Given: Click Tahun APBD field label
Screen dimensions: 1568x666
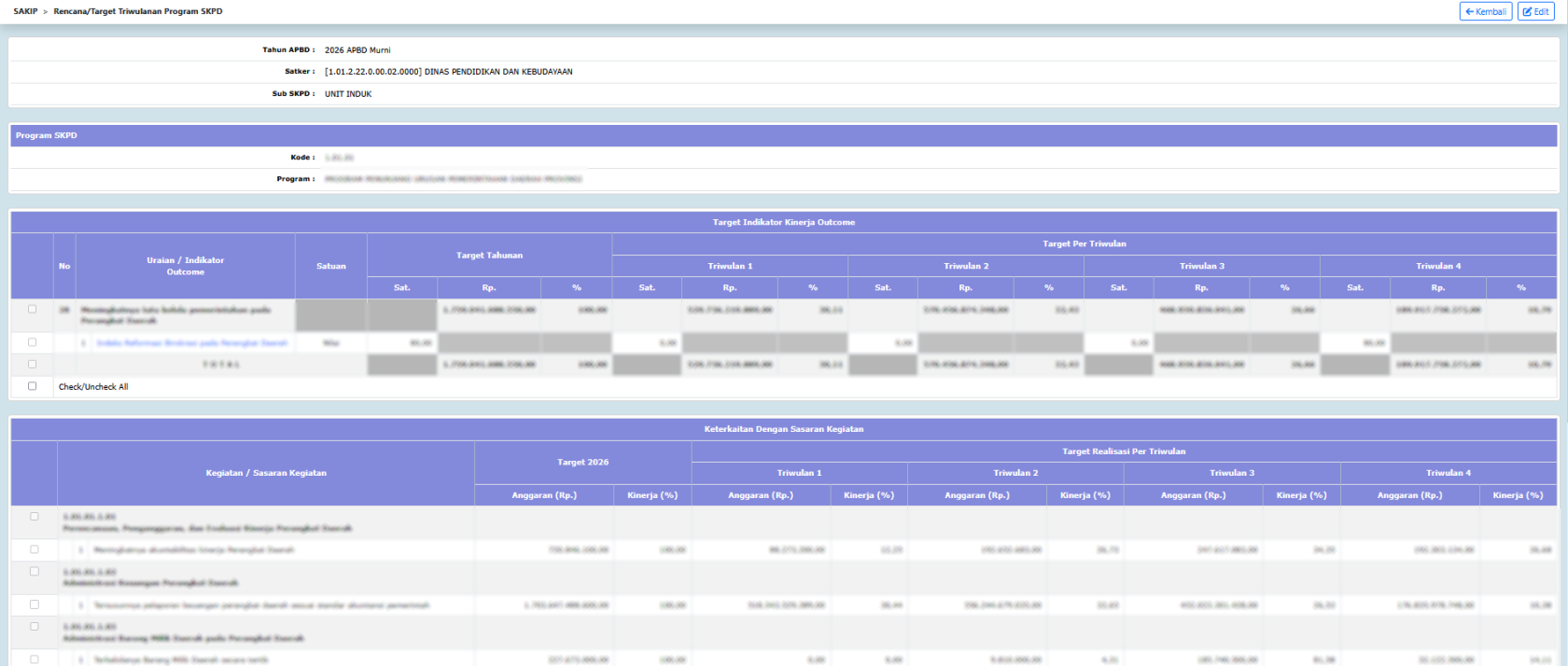Looking at the screenshot, I should coord(288,50).
